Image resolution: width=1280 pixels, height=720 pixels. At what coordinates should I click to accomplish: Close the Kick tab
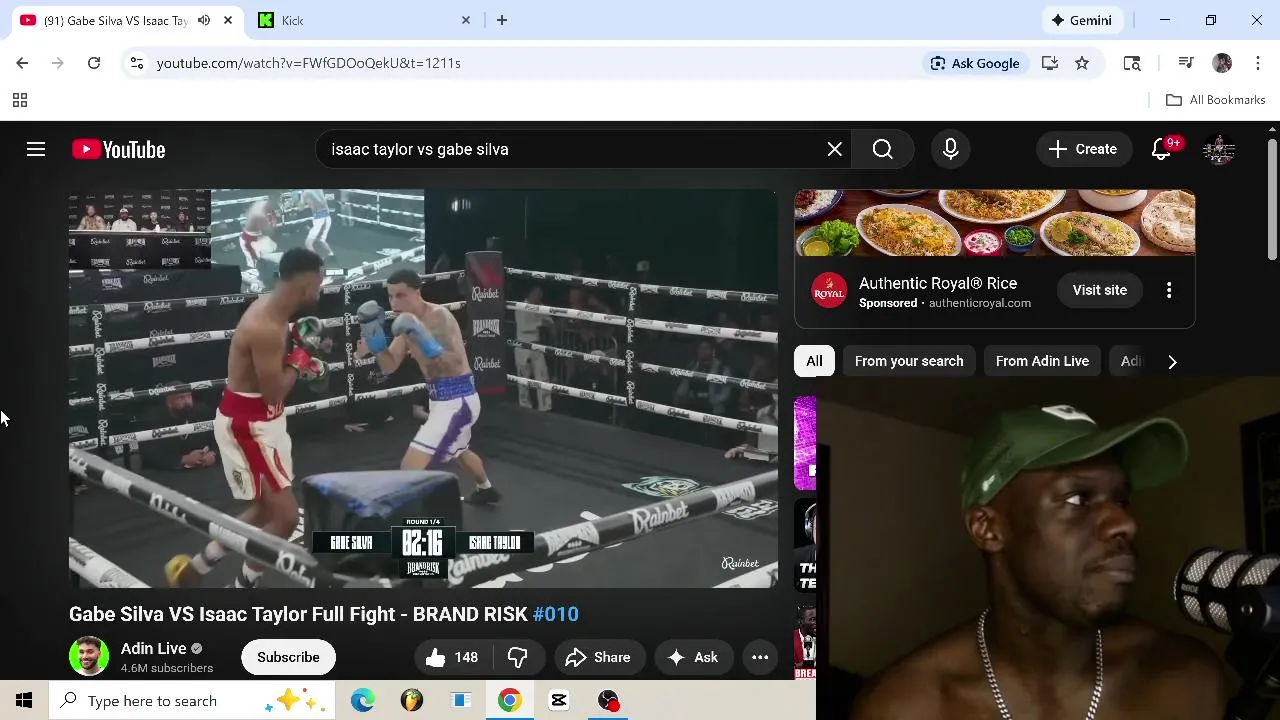[466, 20]
